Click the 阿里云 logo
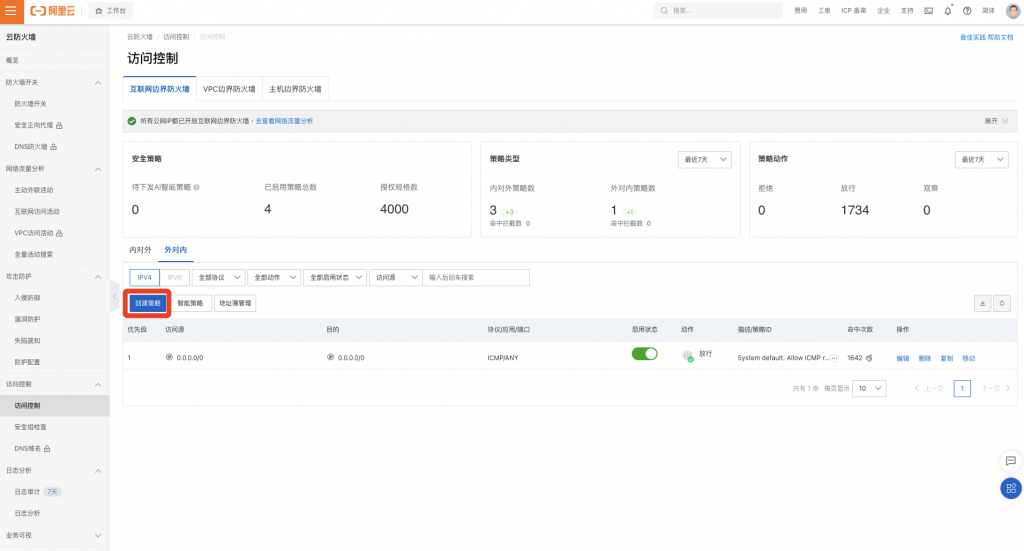This screenshot has height=551, width=1024. 53,11
